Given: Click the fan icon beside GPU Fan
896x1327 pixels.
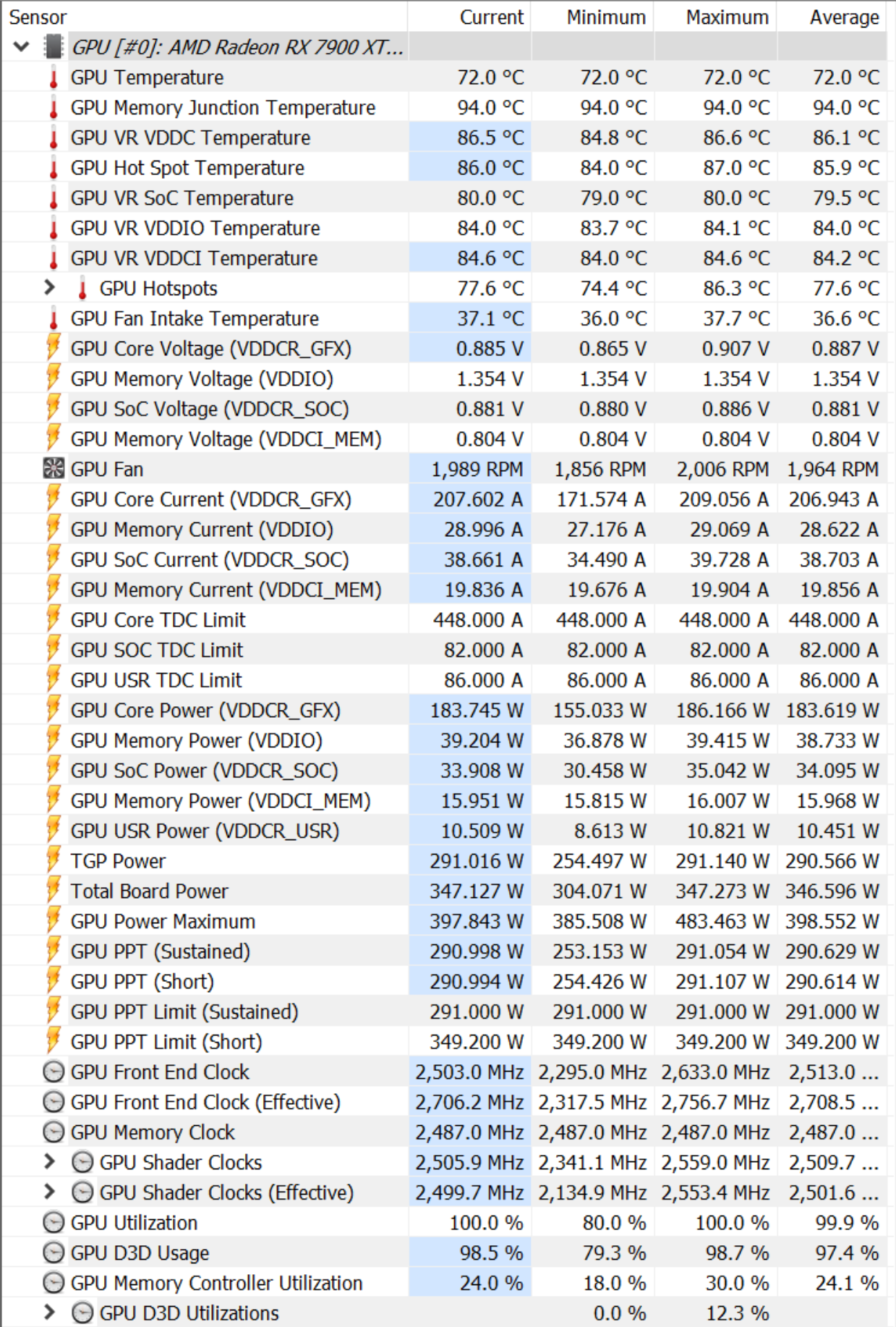Looking at the screenshot, I should (54, 469).
